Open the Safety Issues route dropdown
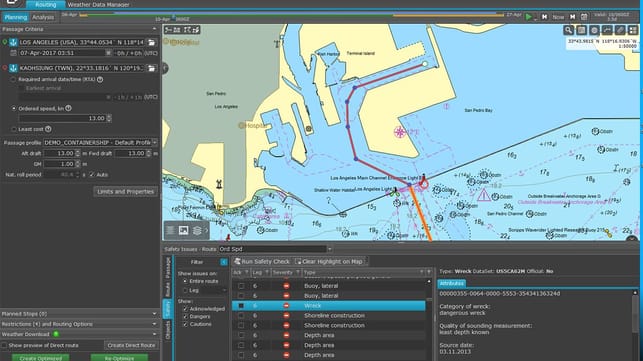The height and width of the screenshot is (361, 643). (x=275, y=249)
